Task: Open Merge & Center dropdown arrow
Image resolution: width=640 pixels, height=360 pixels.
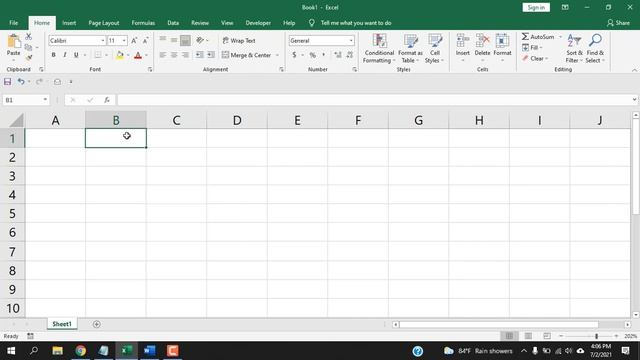Action: [278, 55]
